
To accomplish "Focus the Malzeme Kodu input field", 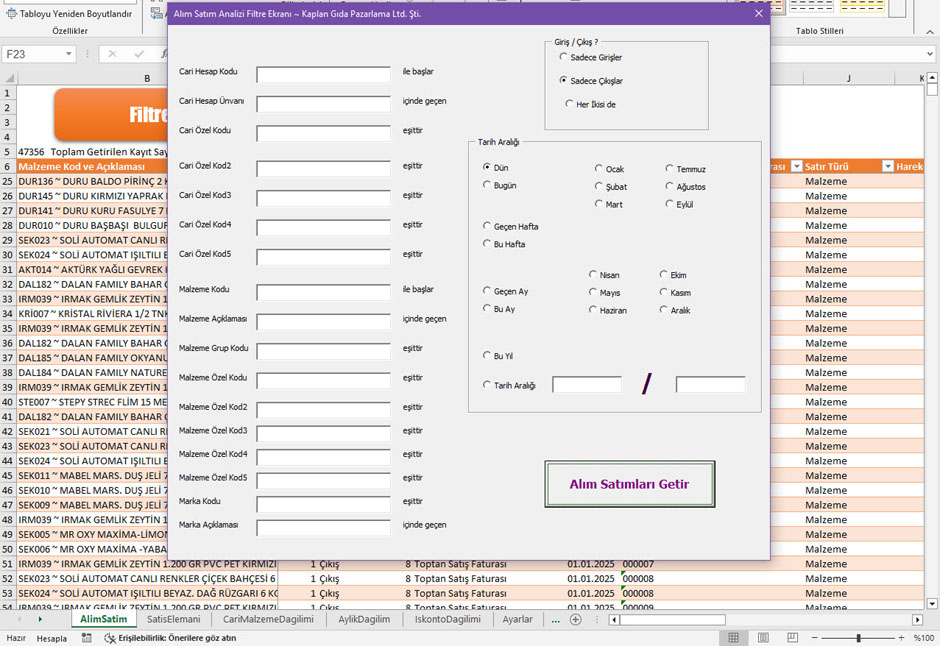I will [x=323, y=292].
